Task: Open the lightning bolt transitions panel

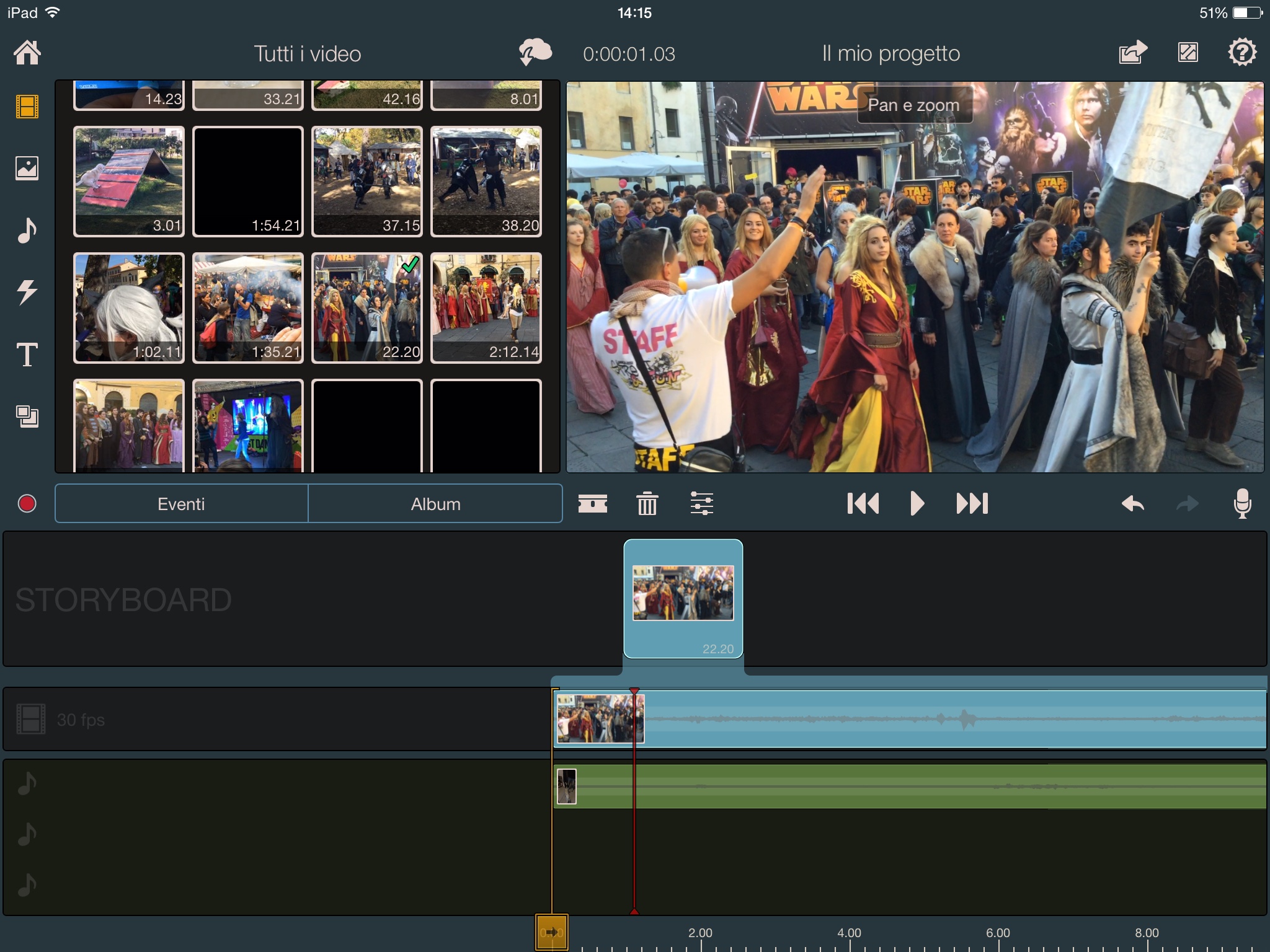Action: [x=27, y=292]
